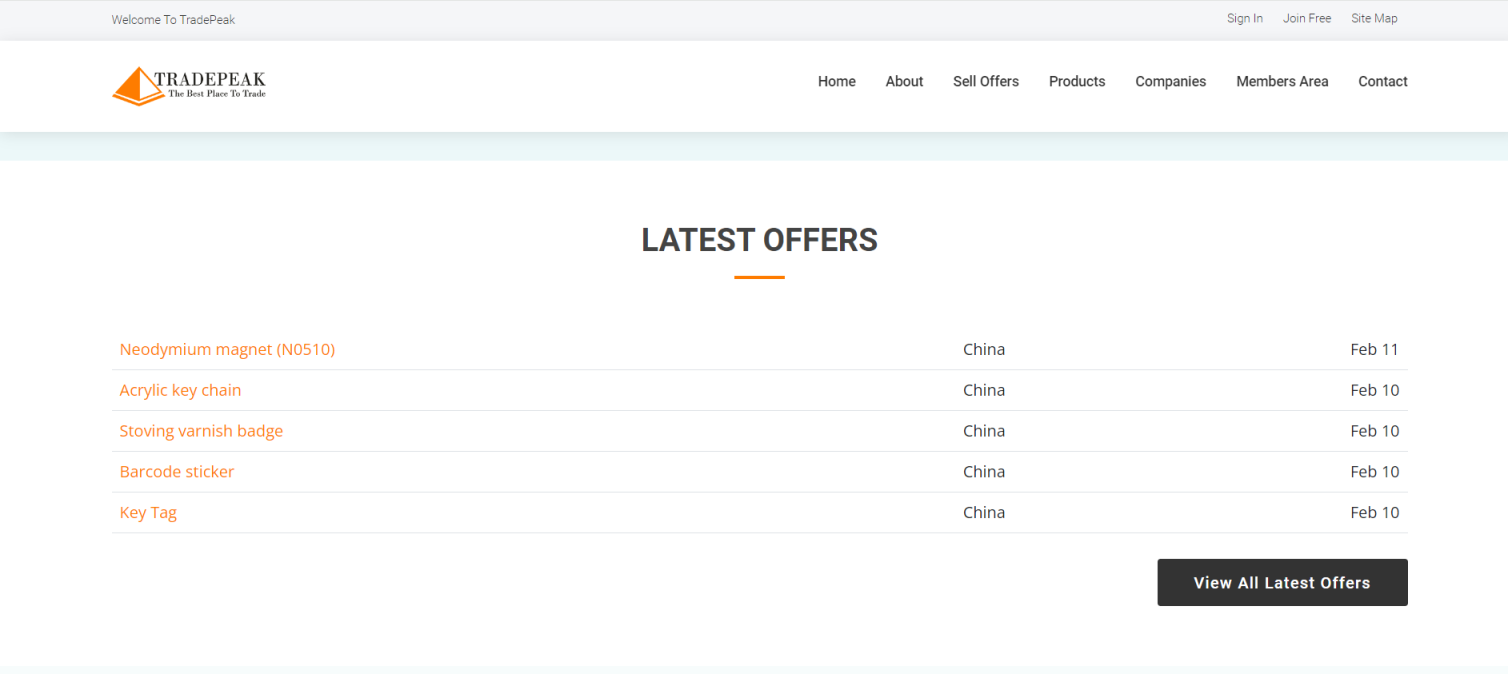The image size is (1508, 674).
Task: Click the TradePeak logo
Action: click(188, 85)
